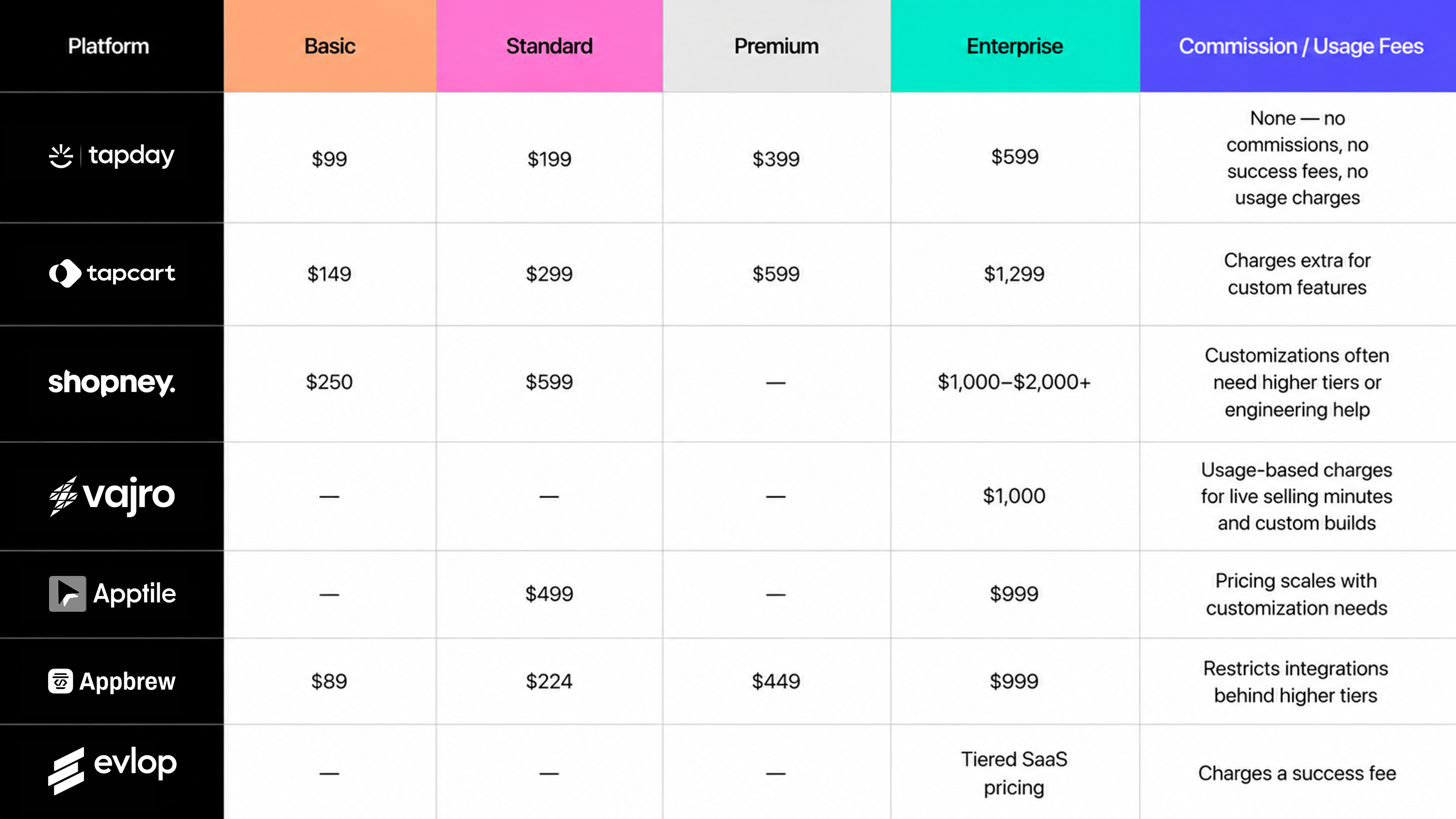The height and width of the screenshot is (819, 1456).
Task: Click evlop's Tiered SaaS pricing cell
Action: (x=1014, y=773)
